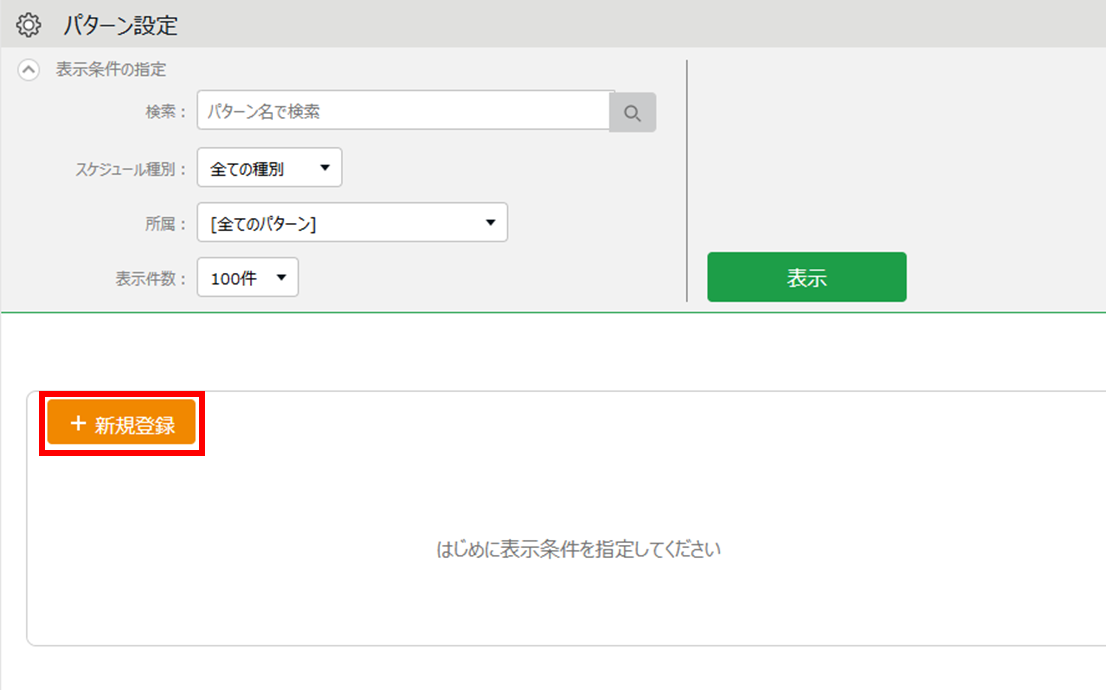Click the arrow on 100件 dropdown
This screenshot has height=690, width=1106.
281,277
